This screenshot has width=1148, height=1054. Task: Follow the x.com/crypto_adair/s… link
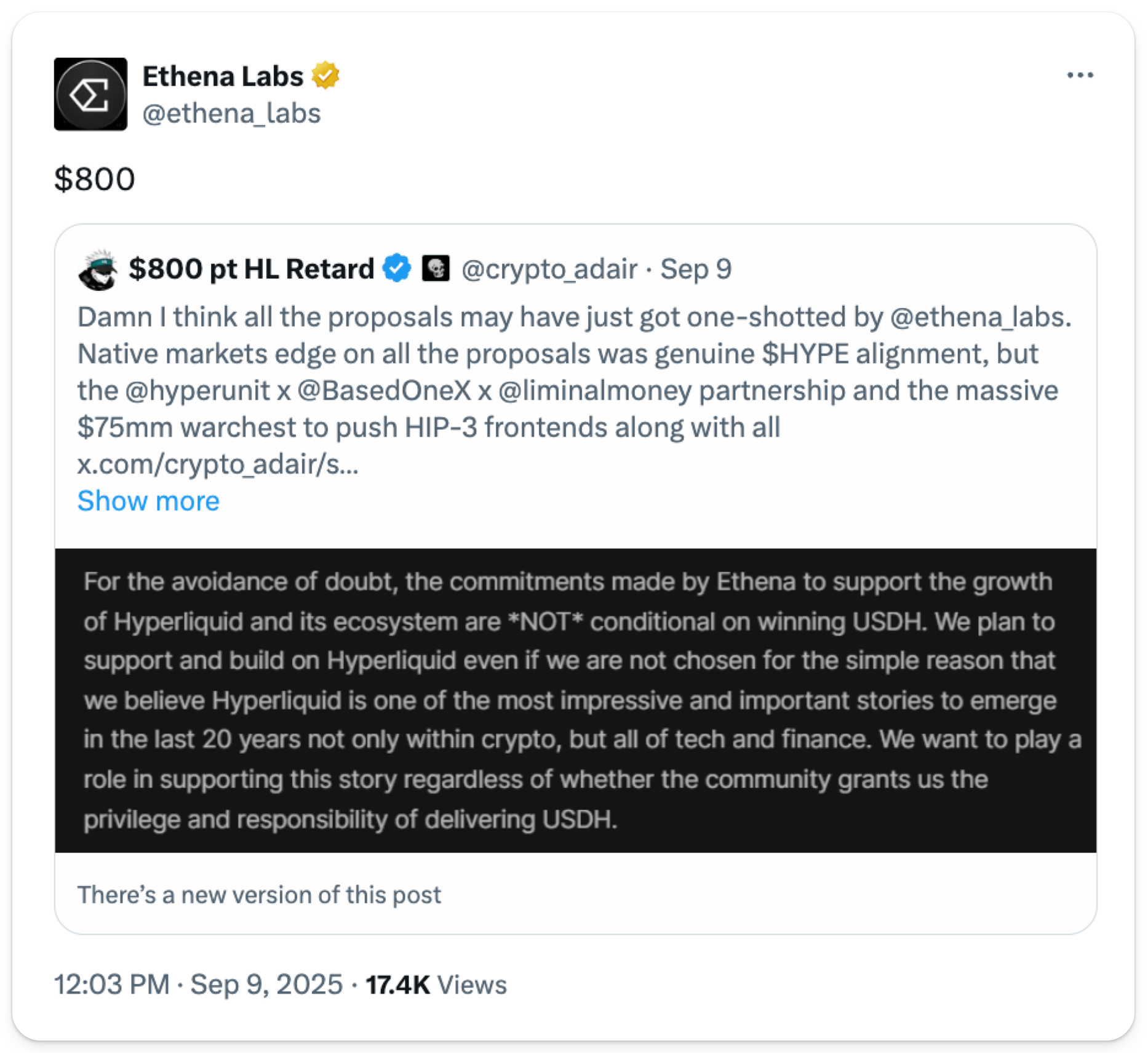(x=218, y=464)
